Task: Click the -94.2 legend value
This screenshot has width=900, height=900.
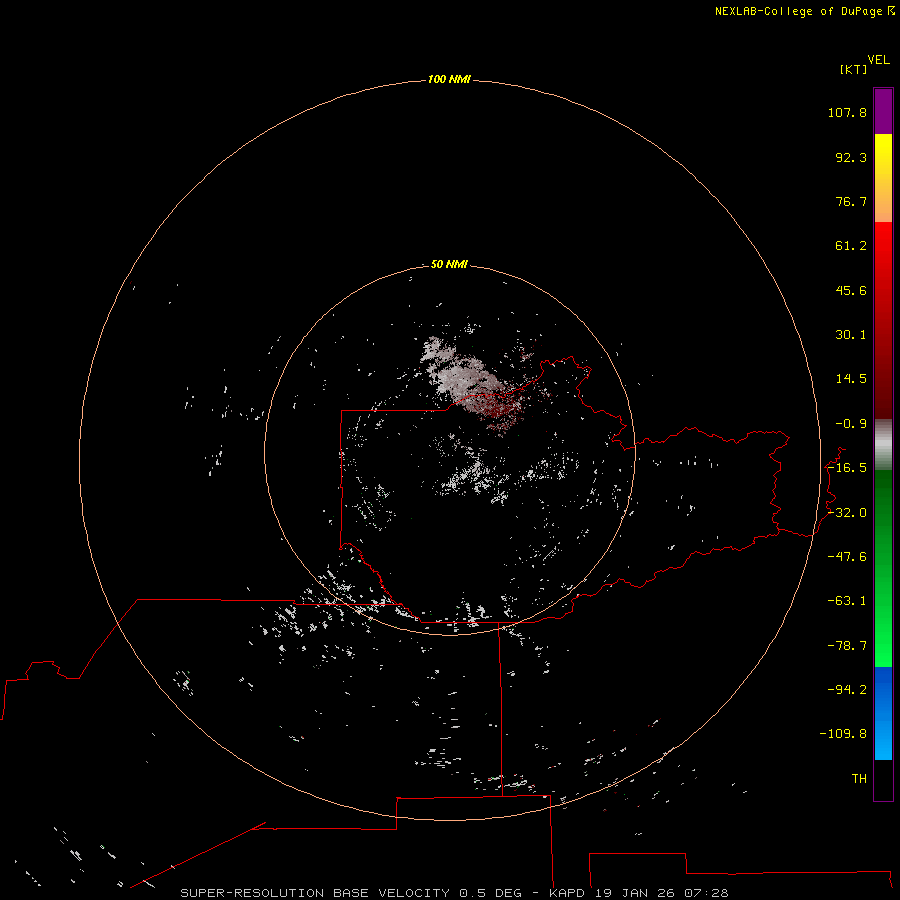Action: 847,690
